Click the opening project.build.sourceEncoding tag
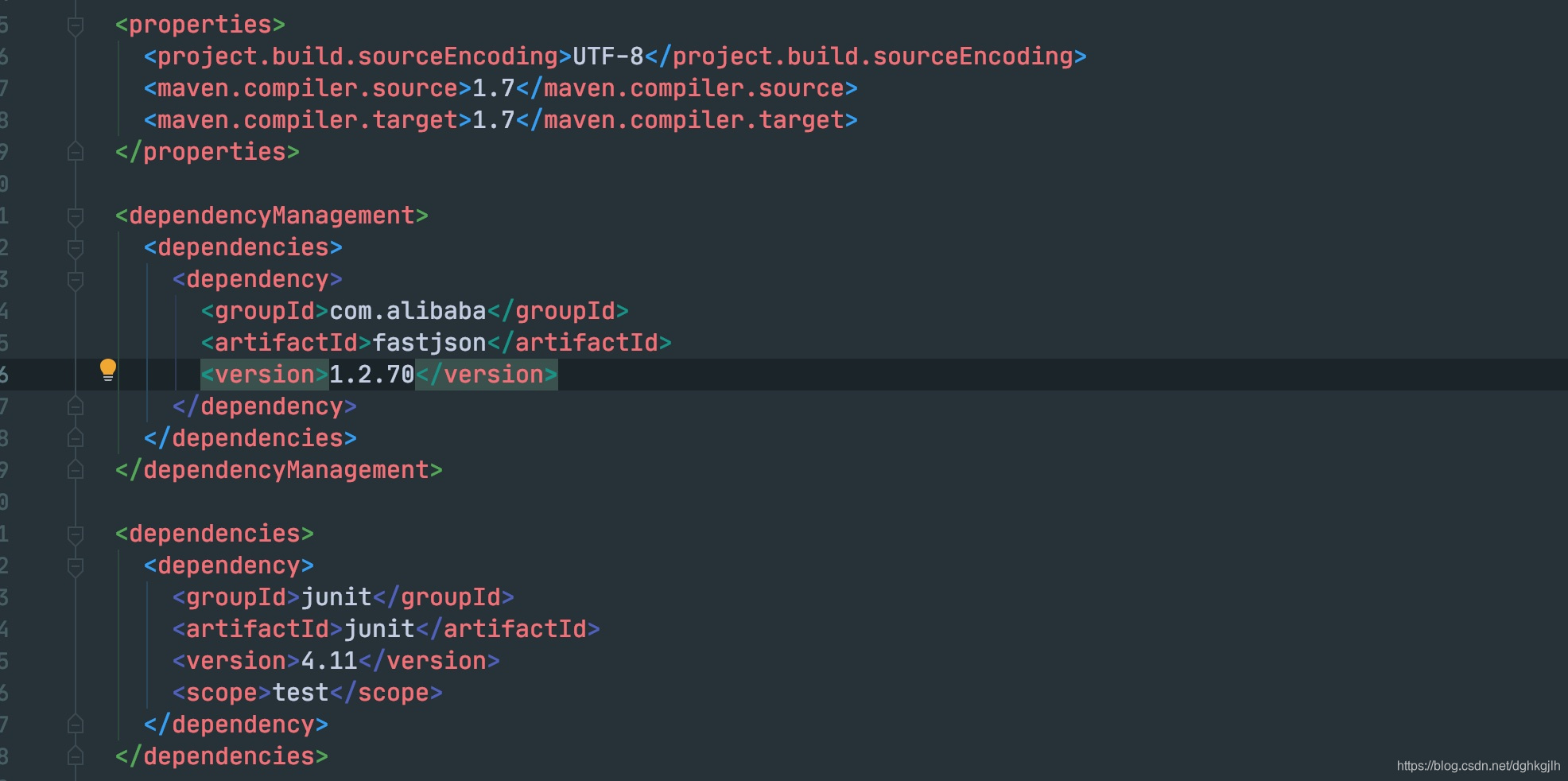 point(358,56)
